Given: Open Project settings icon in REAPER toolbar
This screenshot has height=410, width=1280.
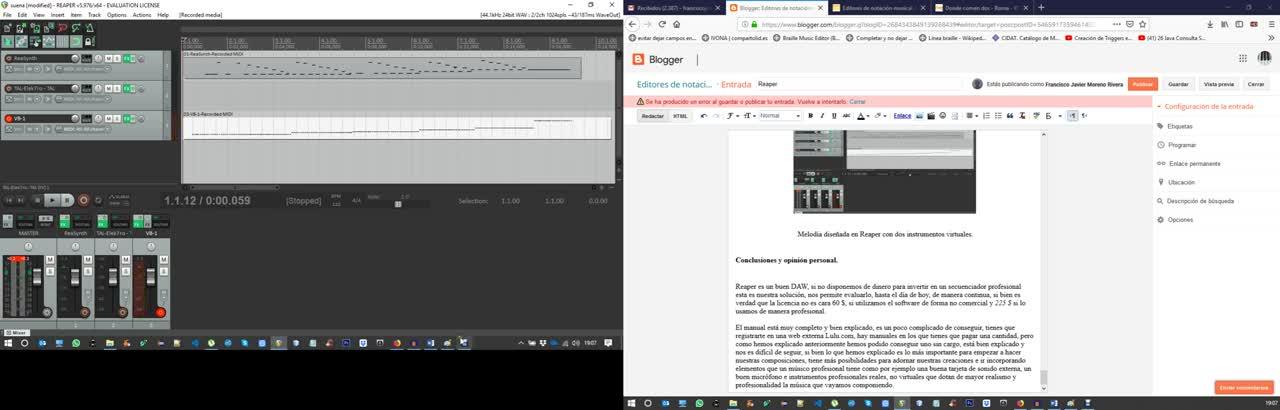Looking at the screenshot, I should pos(48,28).
